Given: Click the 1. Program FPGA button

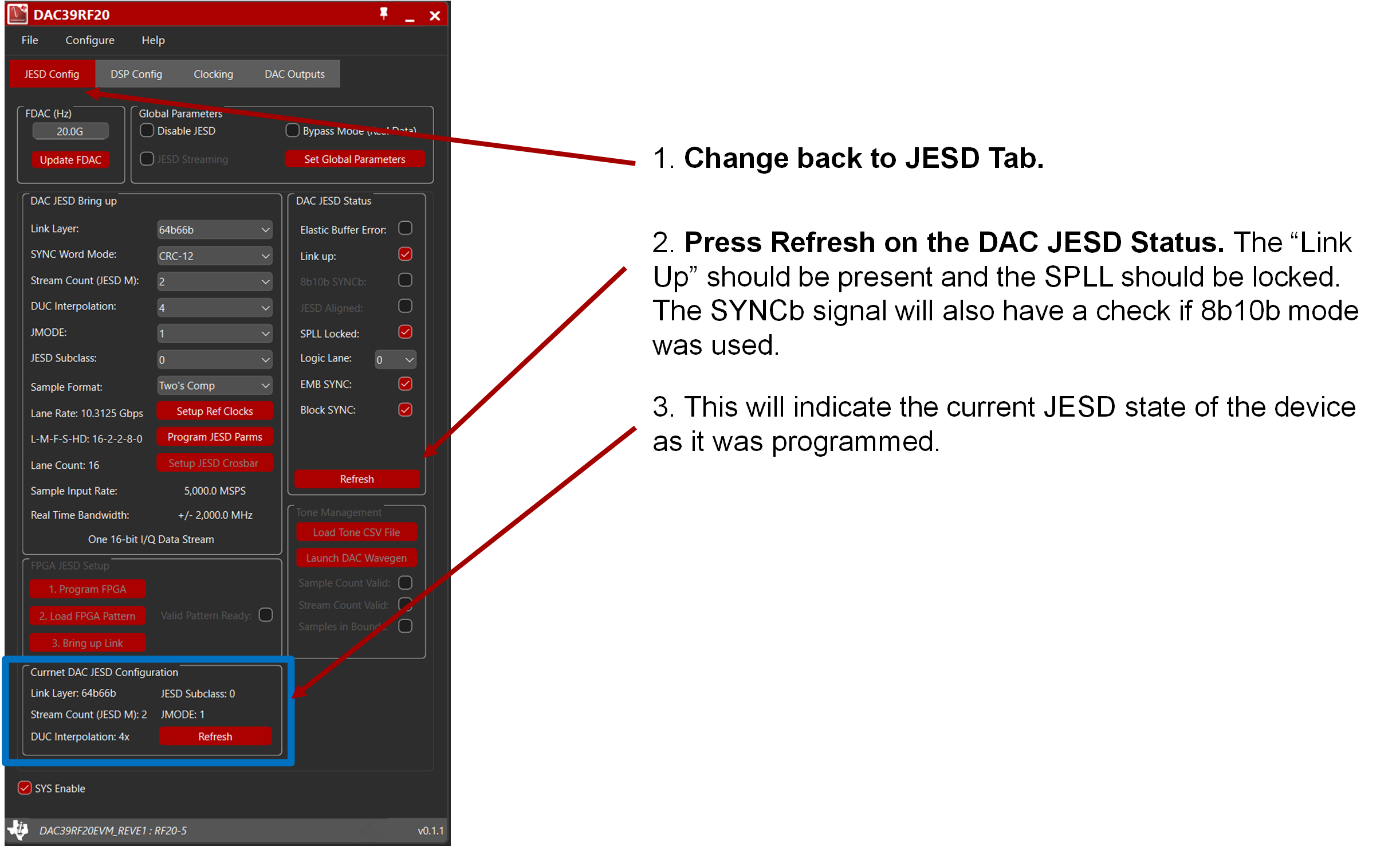Looking at the screenshot, I should (87, 589).
